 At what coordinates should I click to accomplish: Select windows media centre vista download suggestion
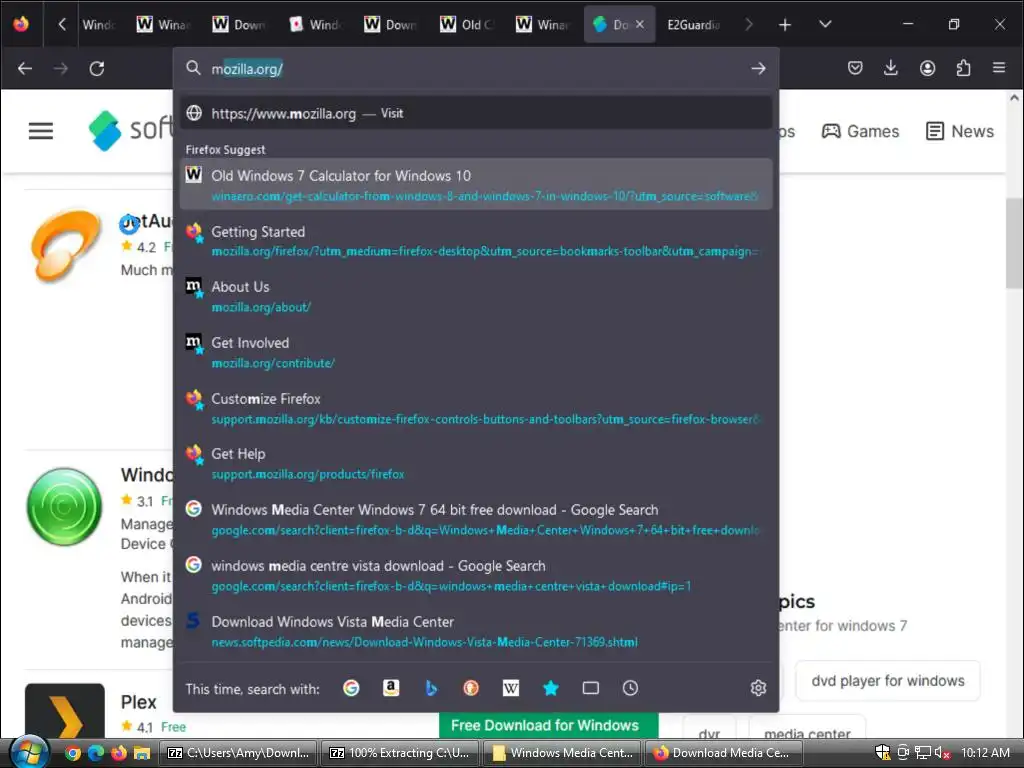(476, 575)
